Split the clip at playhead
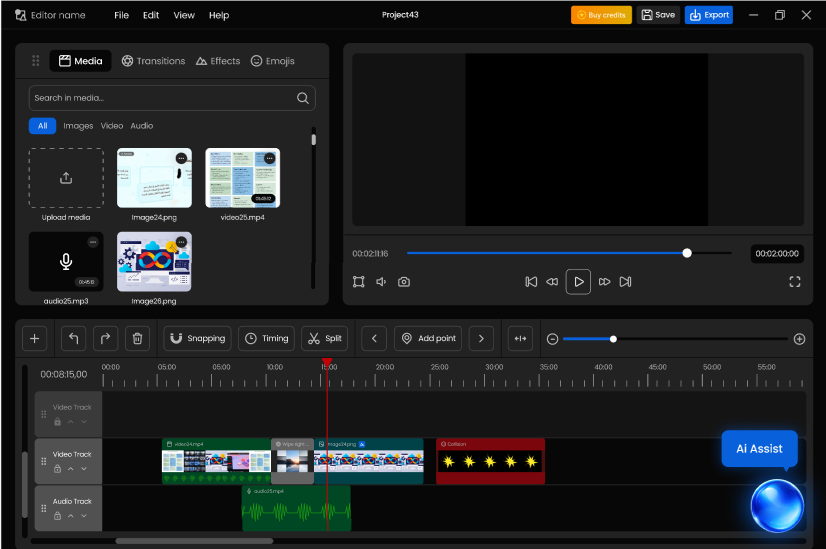Image resolution: width=826 pixels, height=549 pixels. [324, 338]
